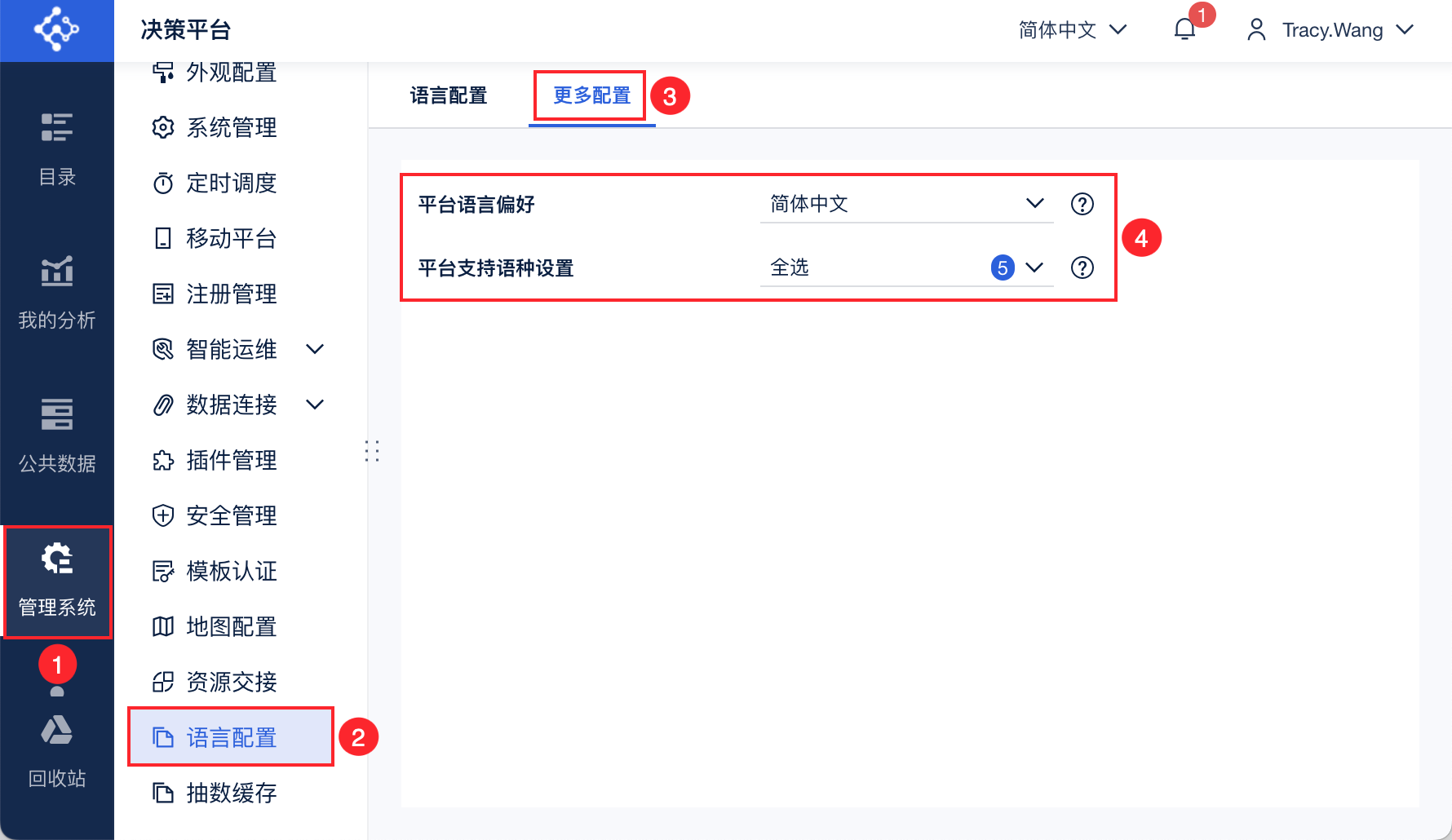Screen dimensions: 1452x840
Task: Open the 平台语言偏好 dropdown
Action: click(x=905, y=204)
